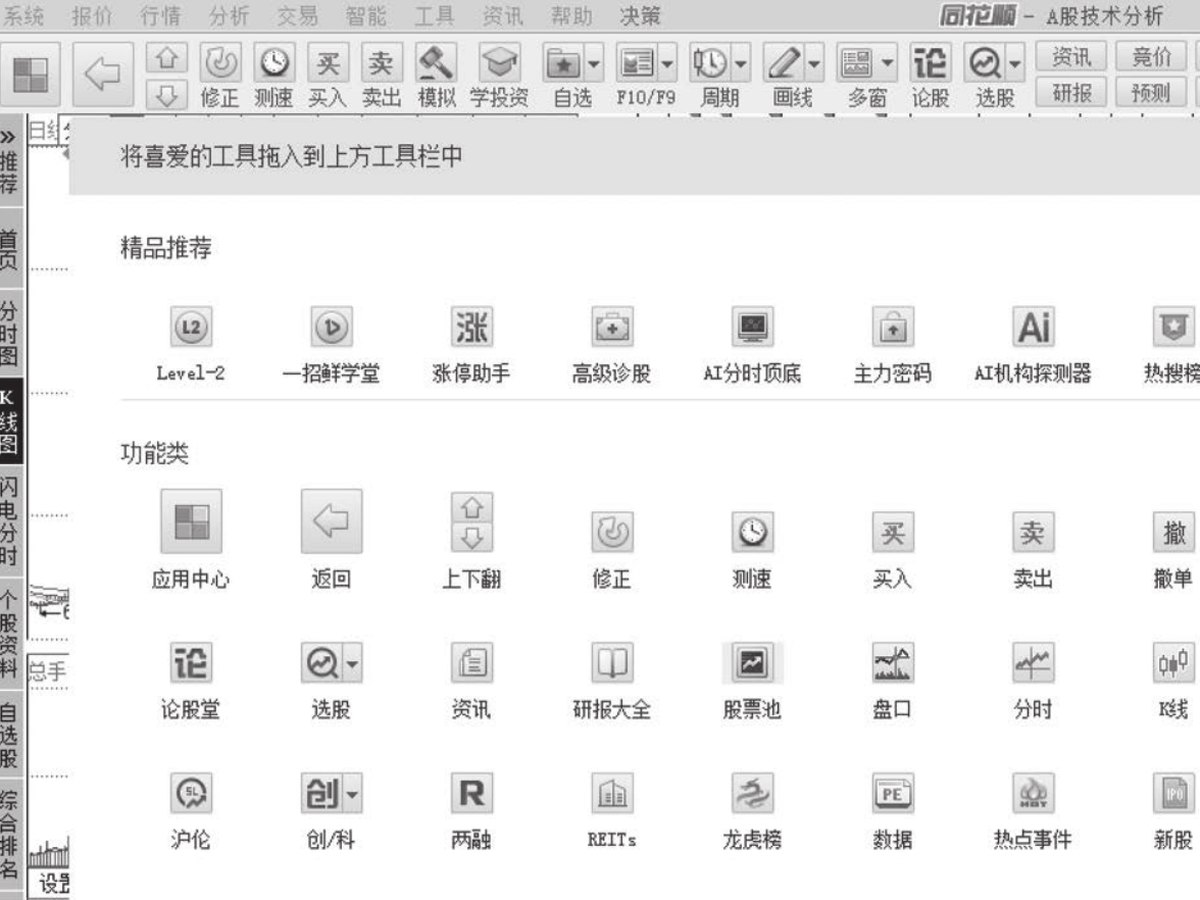Open the 系统 menu
This screenshot has height=900, width=1200.
click(23, 16)
